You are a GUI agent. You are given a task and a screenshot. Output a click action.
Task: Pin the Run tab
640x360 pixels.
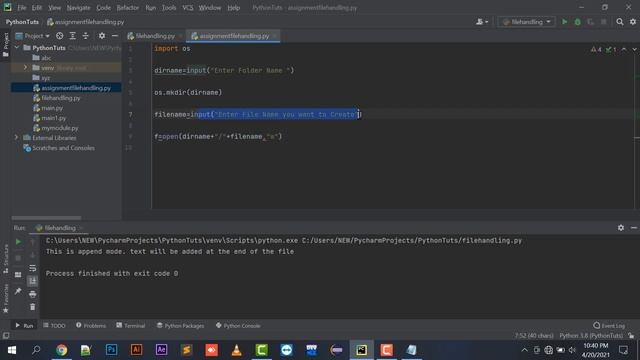18,291
